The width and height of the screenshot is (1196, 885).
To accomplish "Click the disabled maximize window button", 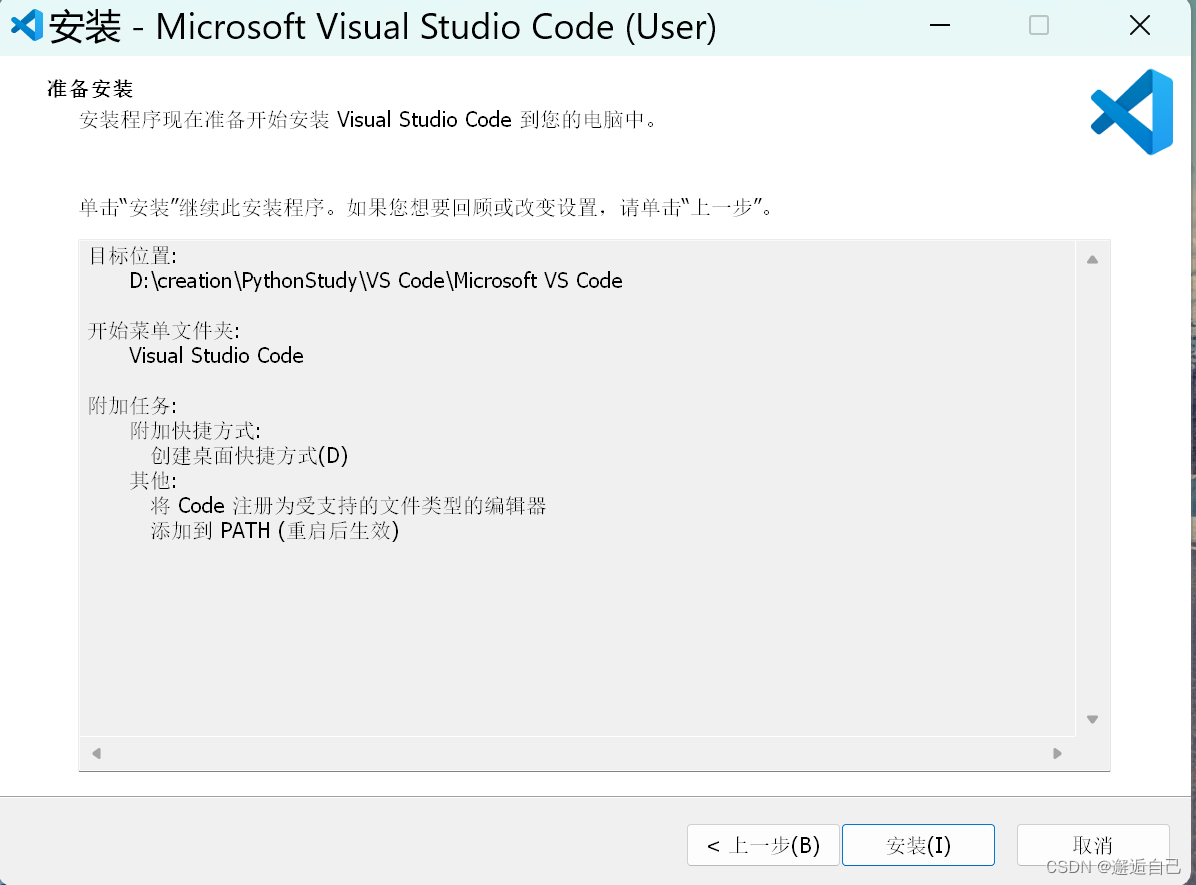I will (1039, 26).
